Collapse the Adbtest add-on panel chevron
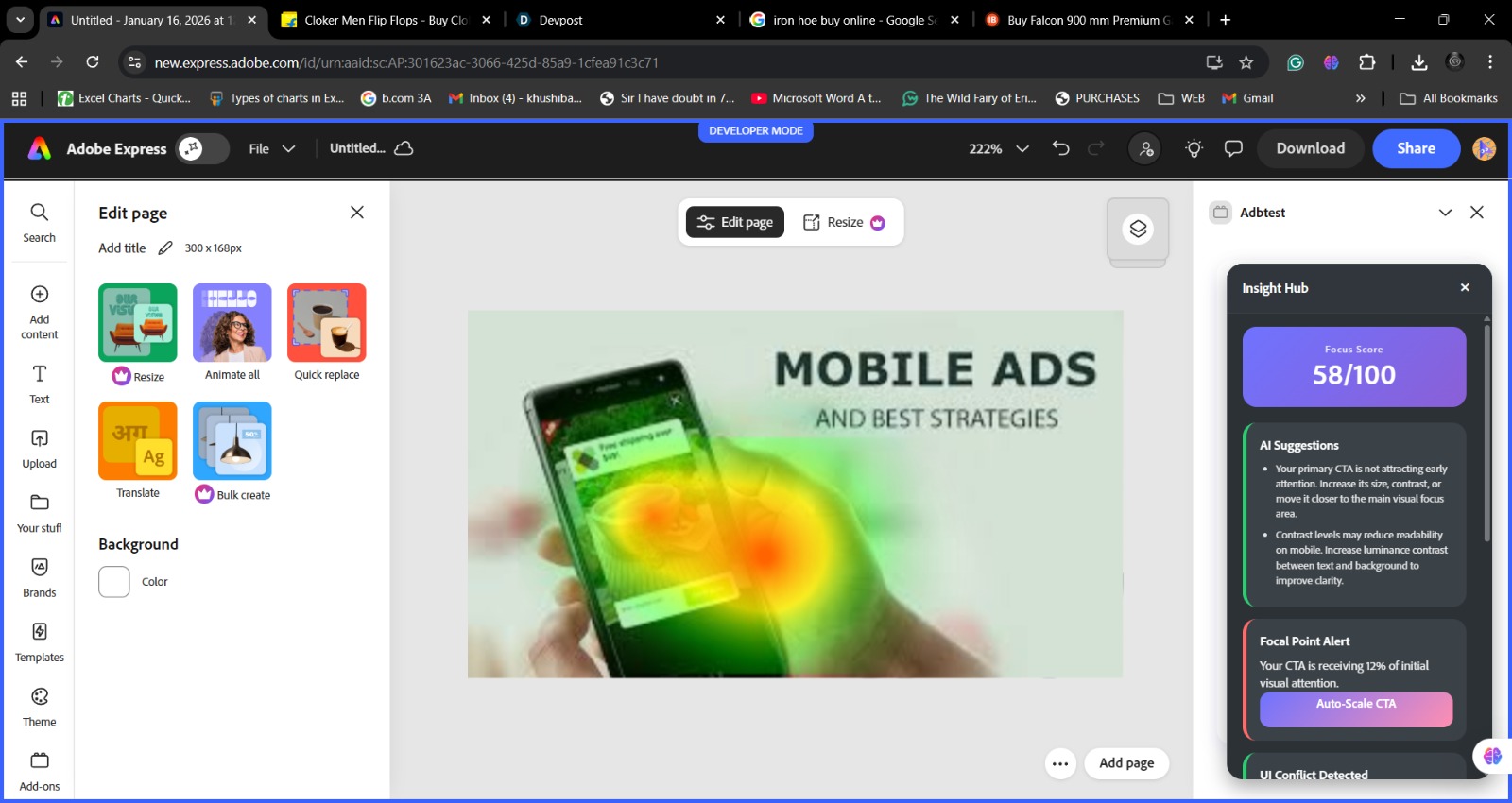The height and width of the screenshot is (803, 1512). [x=1445, y=213]
